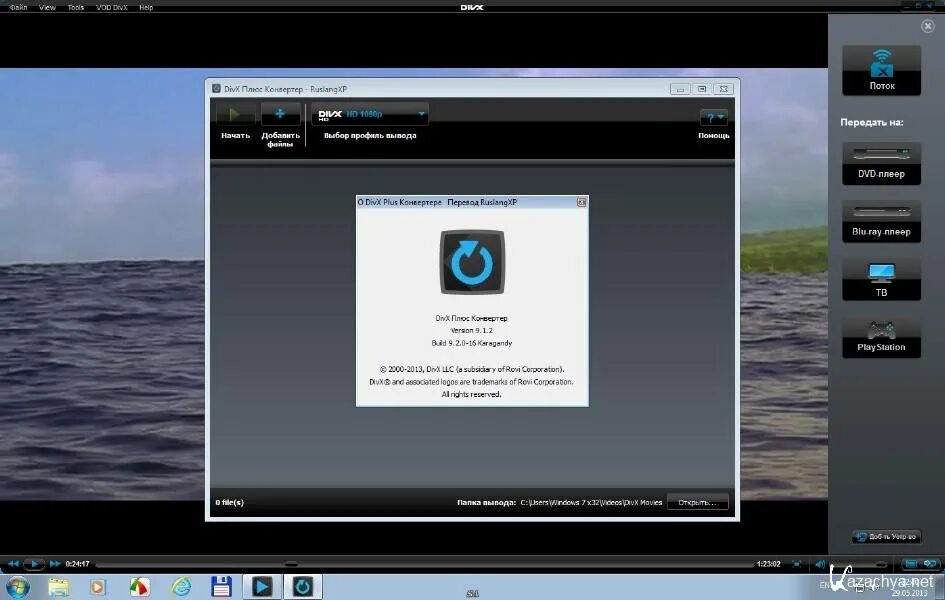Minimize the DivX Плюс Конвертер window
Image resolution: width=945 pixels, height=600 pixels.
(x=680, y=89)
